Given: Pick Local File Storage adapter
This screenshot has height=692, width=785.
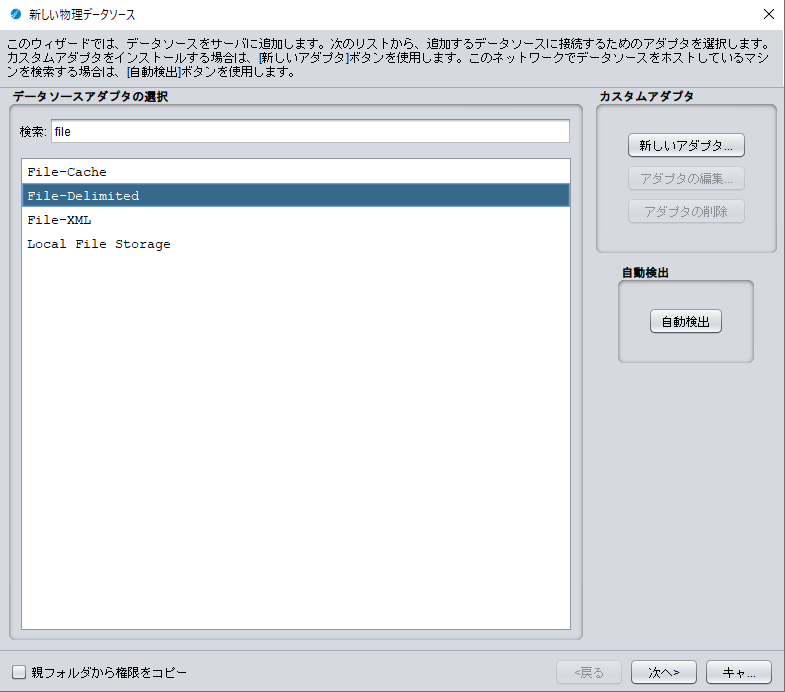Looking at the screenshot, I should click(295, 244).
